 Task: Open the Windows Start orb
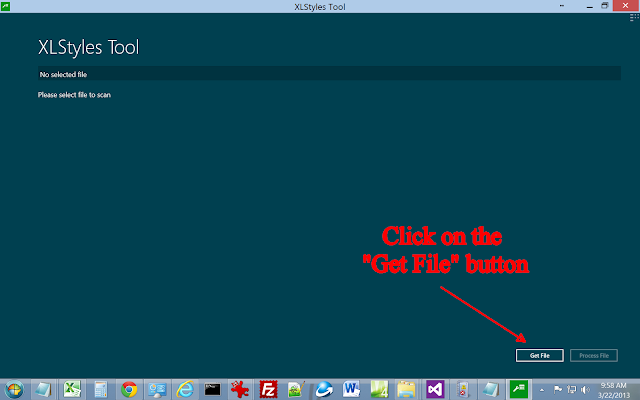point(14,389)
